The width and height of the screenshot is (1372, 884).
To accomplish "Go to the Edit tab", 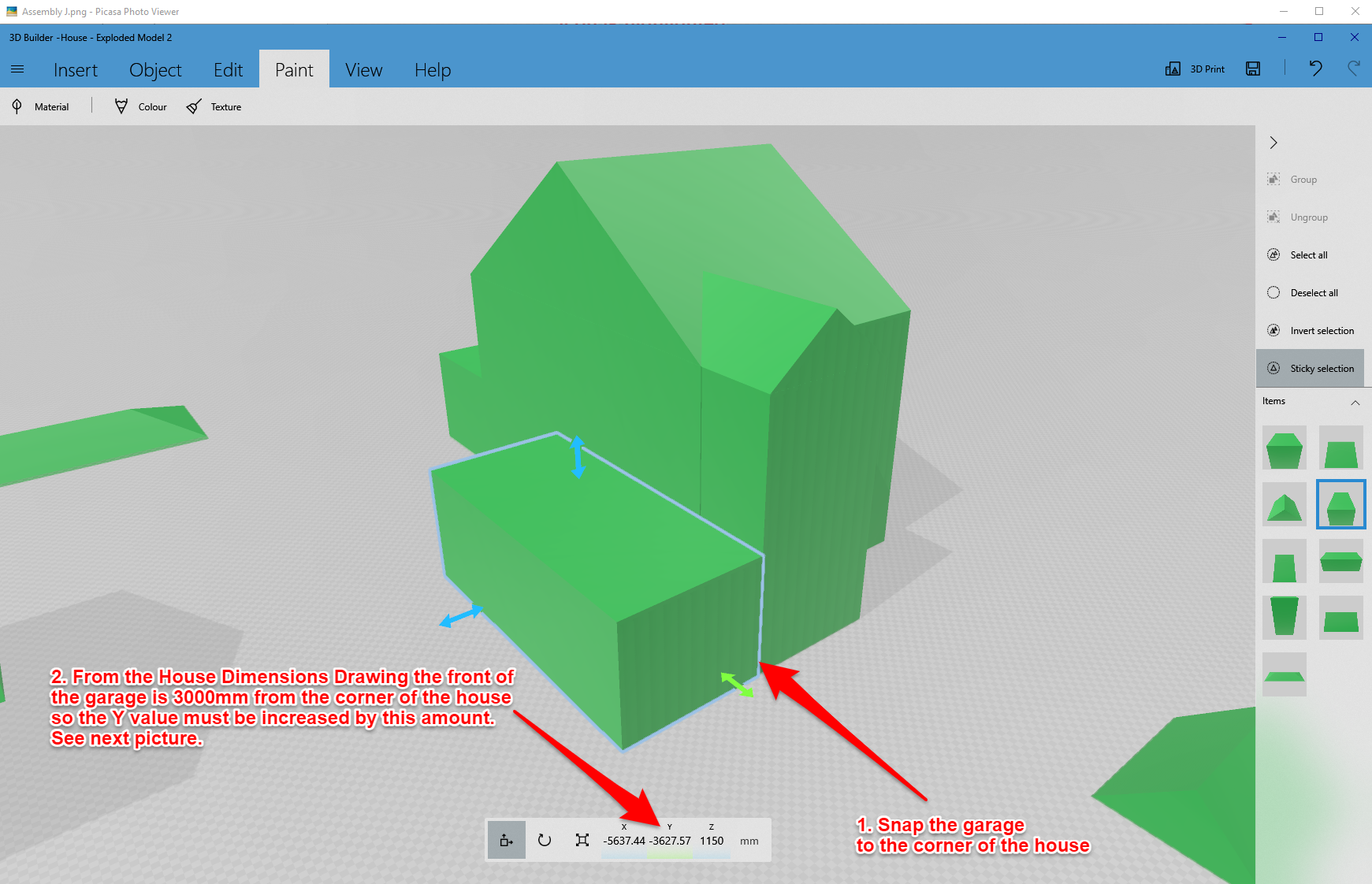I will tap(229, 70).
